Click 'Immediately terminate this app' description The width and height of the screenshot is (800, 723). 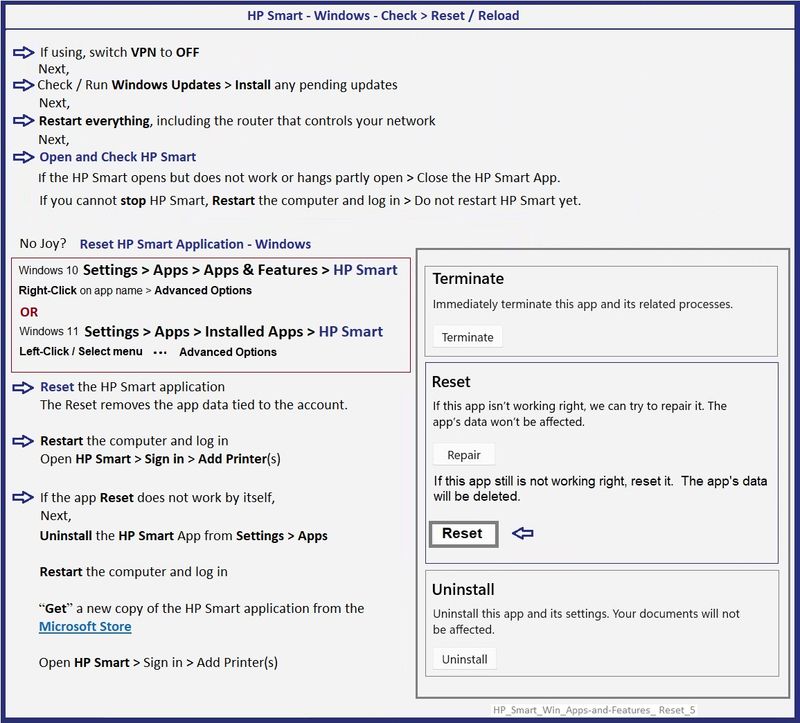583,305
